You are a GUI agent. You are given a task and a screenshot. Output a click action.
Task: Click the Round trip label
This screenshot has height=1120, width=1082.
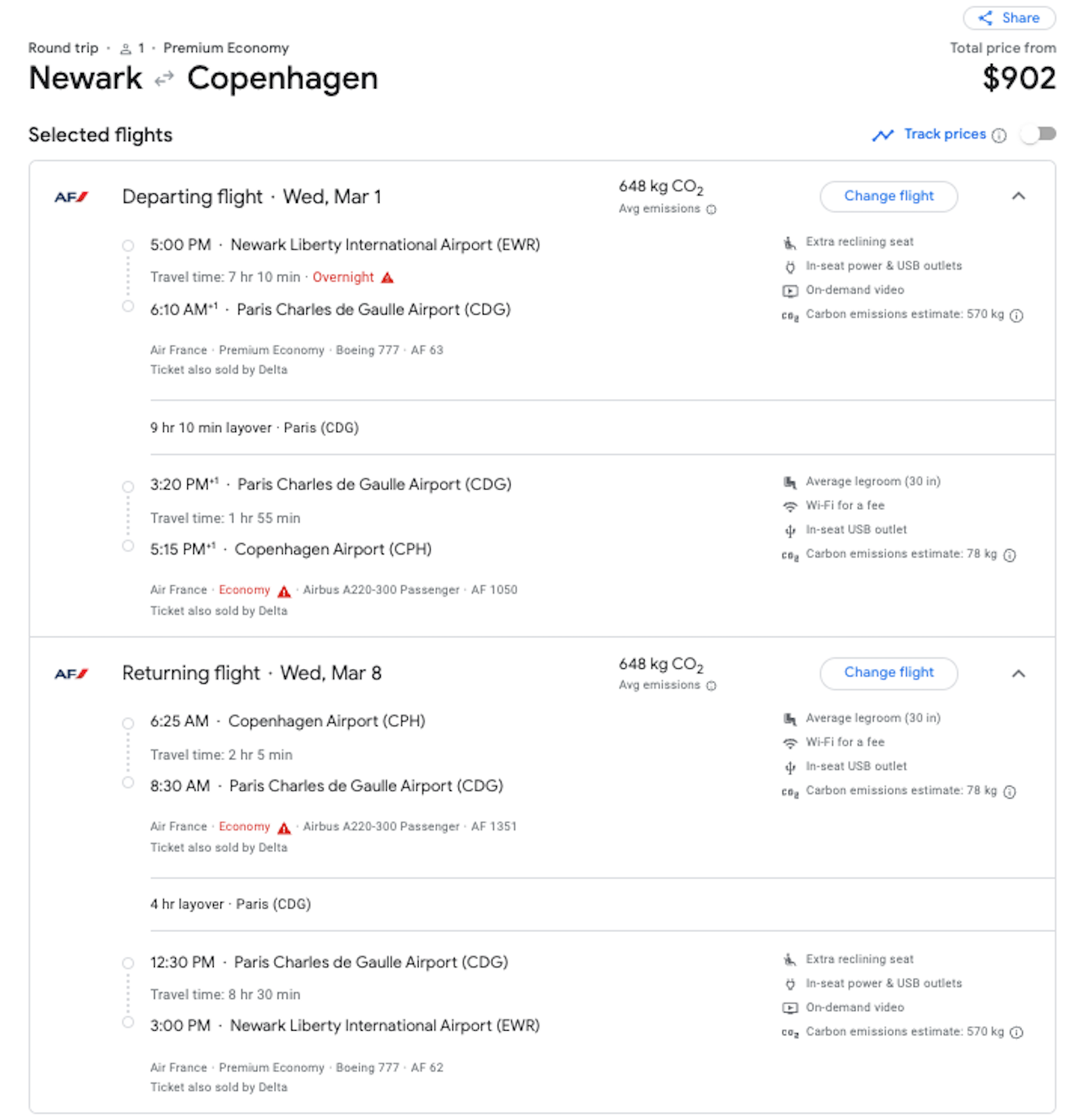coord(63,47)
